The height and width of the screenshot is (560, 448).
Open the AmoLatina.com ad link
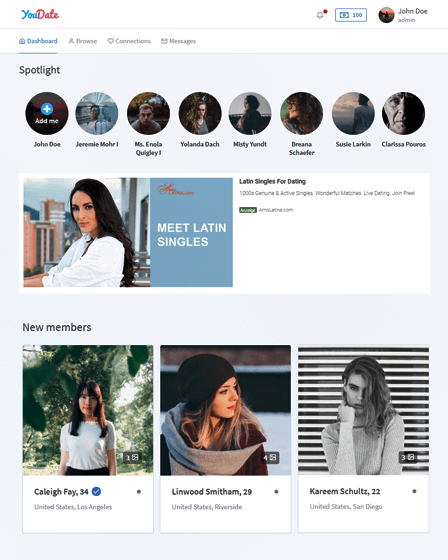tap(276, 210)
